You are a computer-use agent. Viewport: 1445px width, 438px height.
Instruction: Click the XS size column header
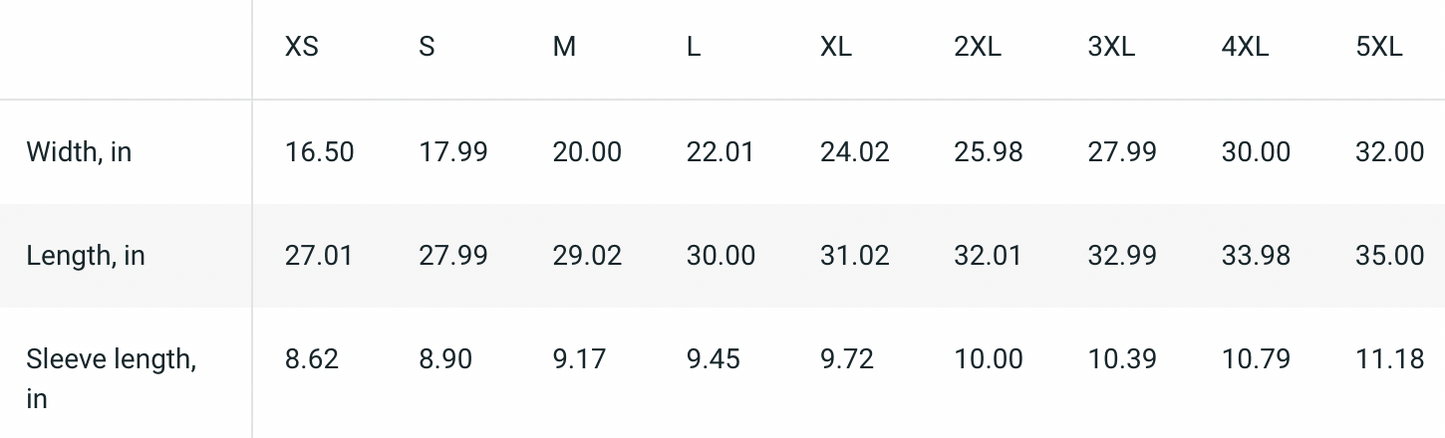(x=302, y=47)
